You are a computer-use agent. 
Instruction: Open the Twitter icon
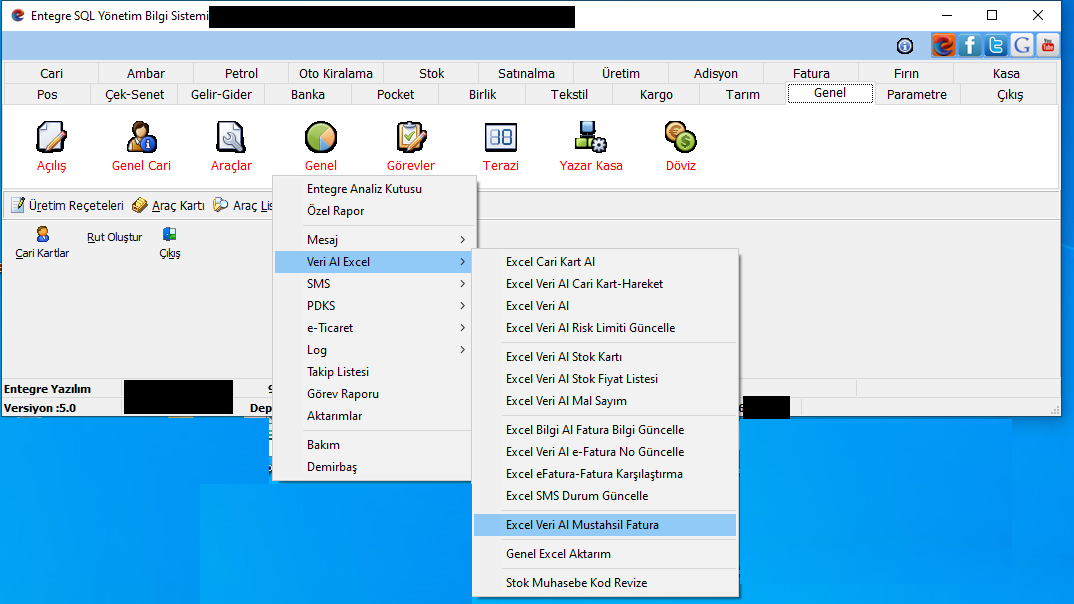coord(996,46)
